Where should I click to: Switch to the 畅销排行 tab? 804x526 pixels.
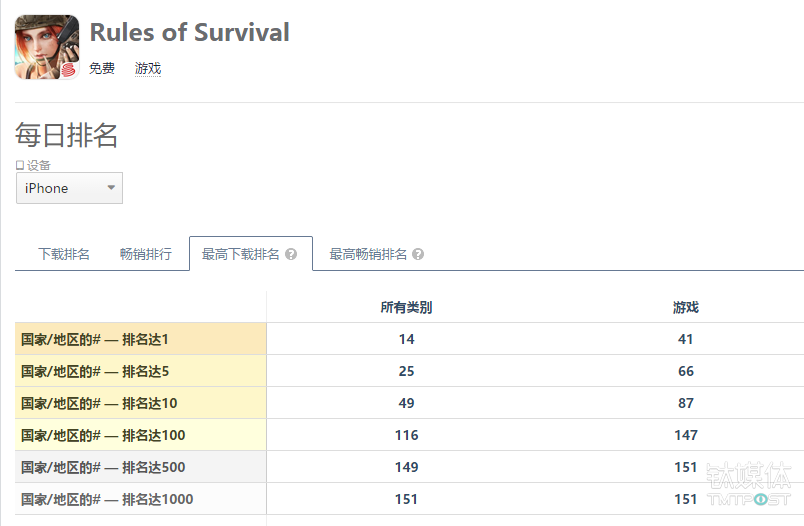pos(146,254)
